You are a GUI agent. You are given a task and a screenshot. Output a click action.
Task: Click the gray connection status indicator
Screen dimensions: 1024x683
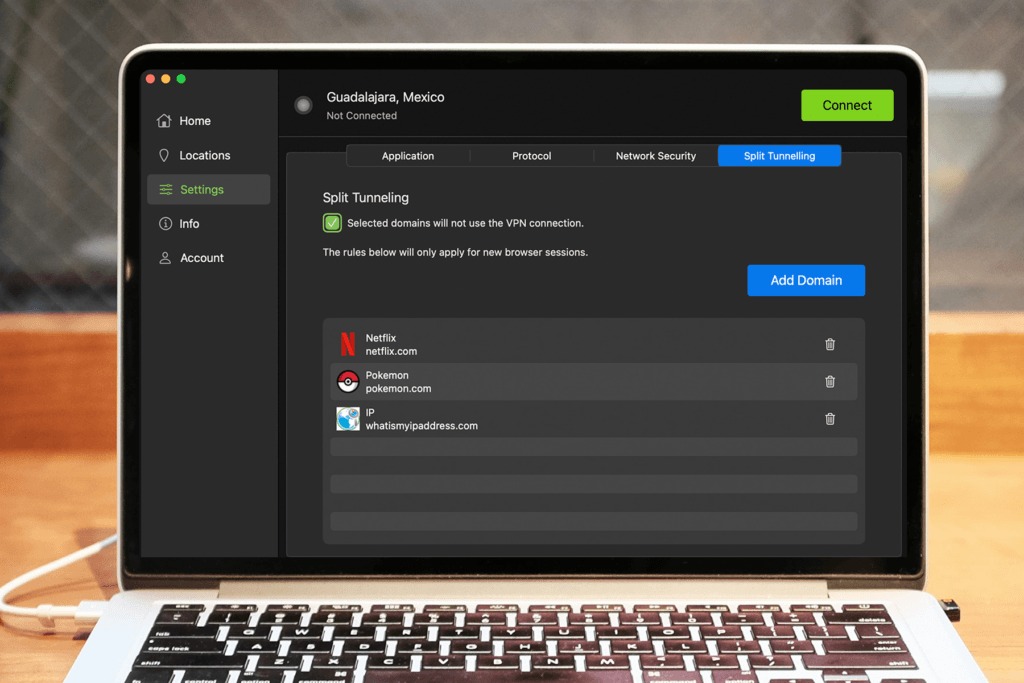303,104
